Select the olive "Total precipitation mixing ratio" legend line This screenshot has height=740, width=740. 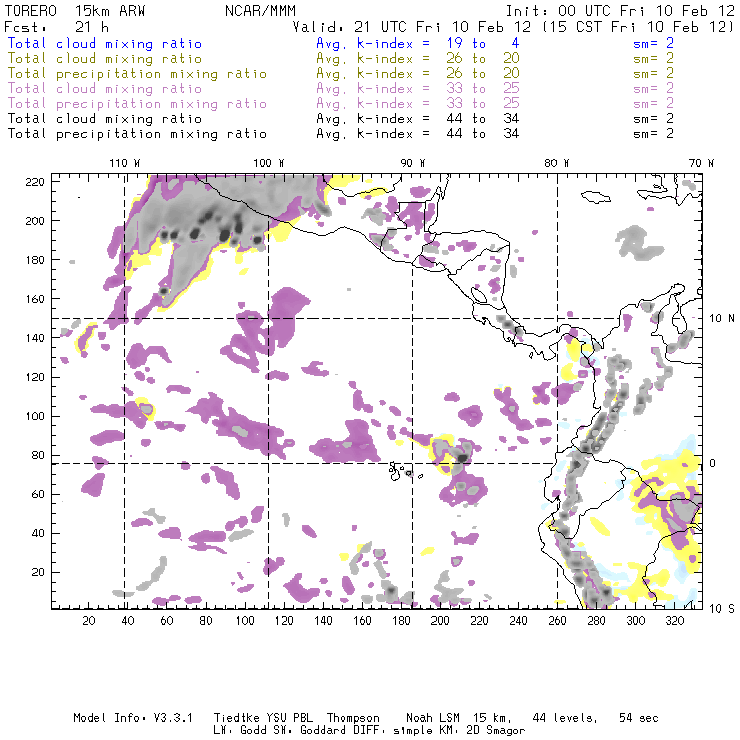[x=137, y=74]
